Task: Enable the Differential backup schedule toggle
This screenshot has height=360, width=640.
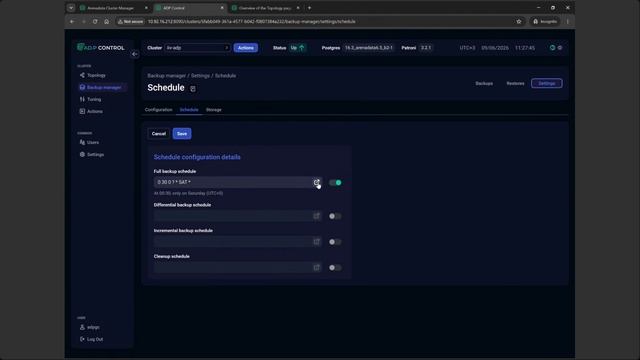Action: point(335,216)
